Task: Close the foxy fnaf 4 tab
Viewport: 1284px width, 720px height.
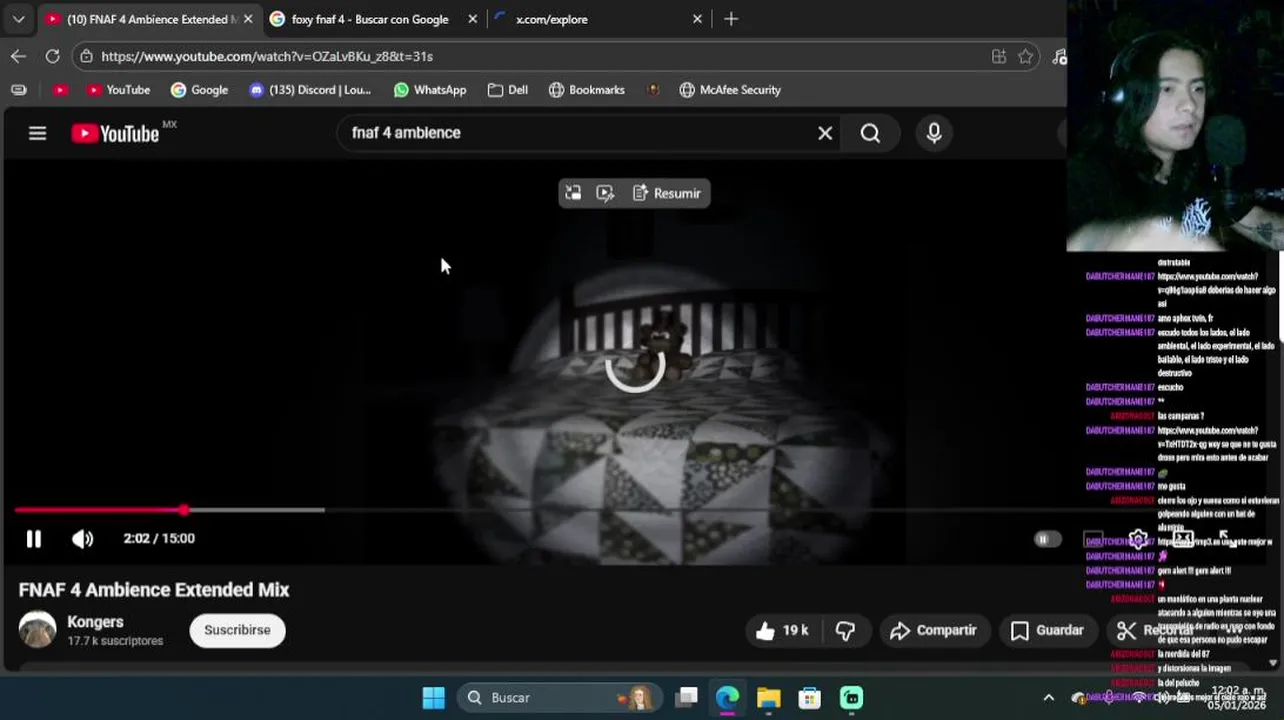Action: (473, 19)
